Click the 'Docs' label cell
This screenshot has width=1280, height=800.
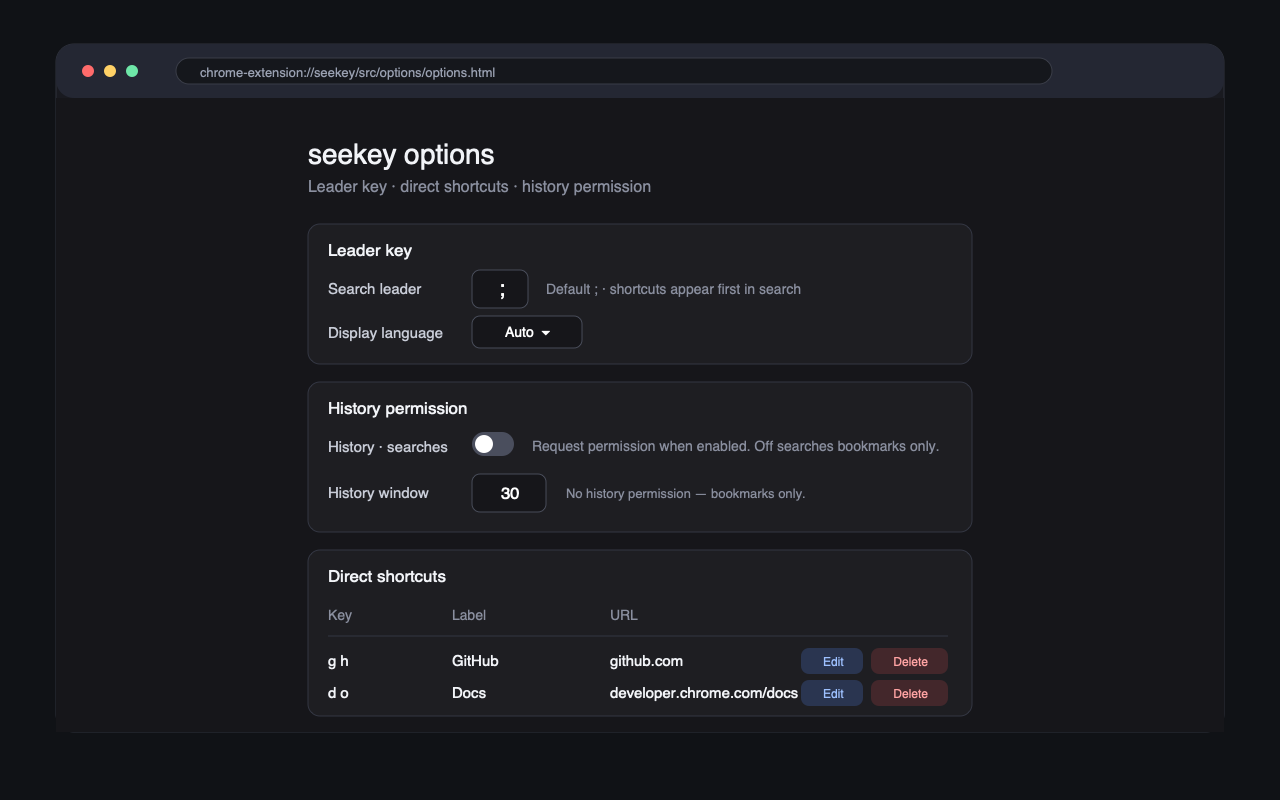[469, 693]
